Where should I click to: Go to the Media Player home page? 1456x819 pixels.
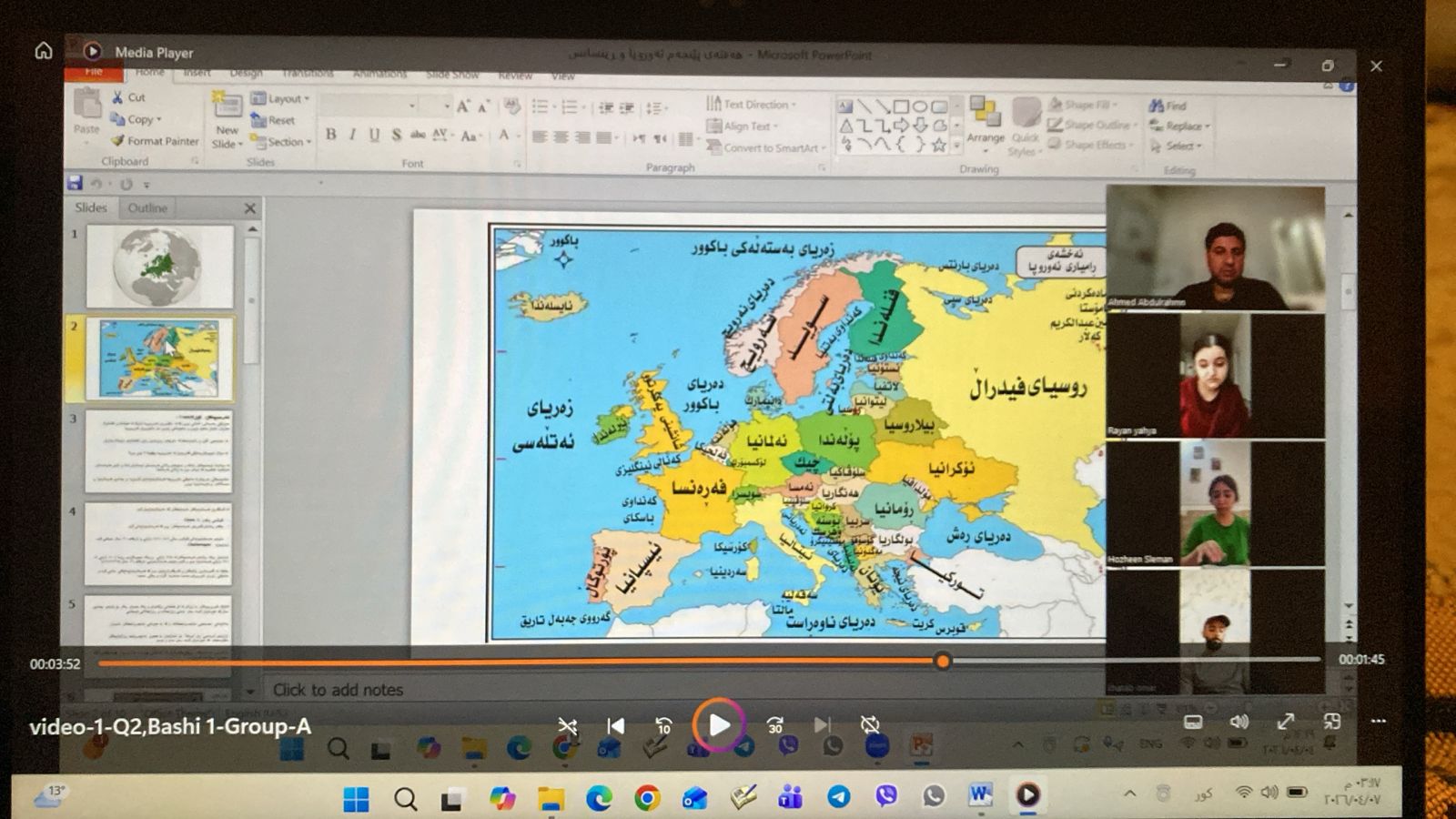44,51
